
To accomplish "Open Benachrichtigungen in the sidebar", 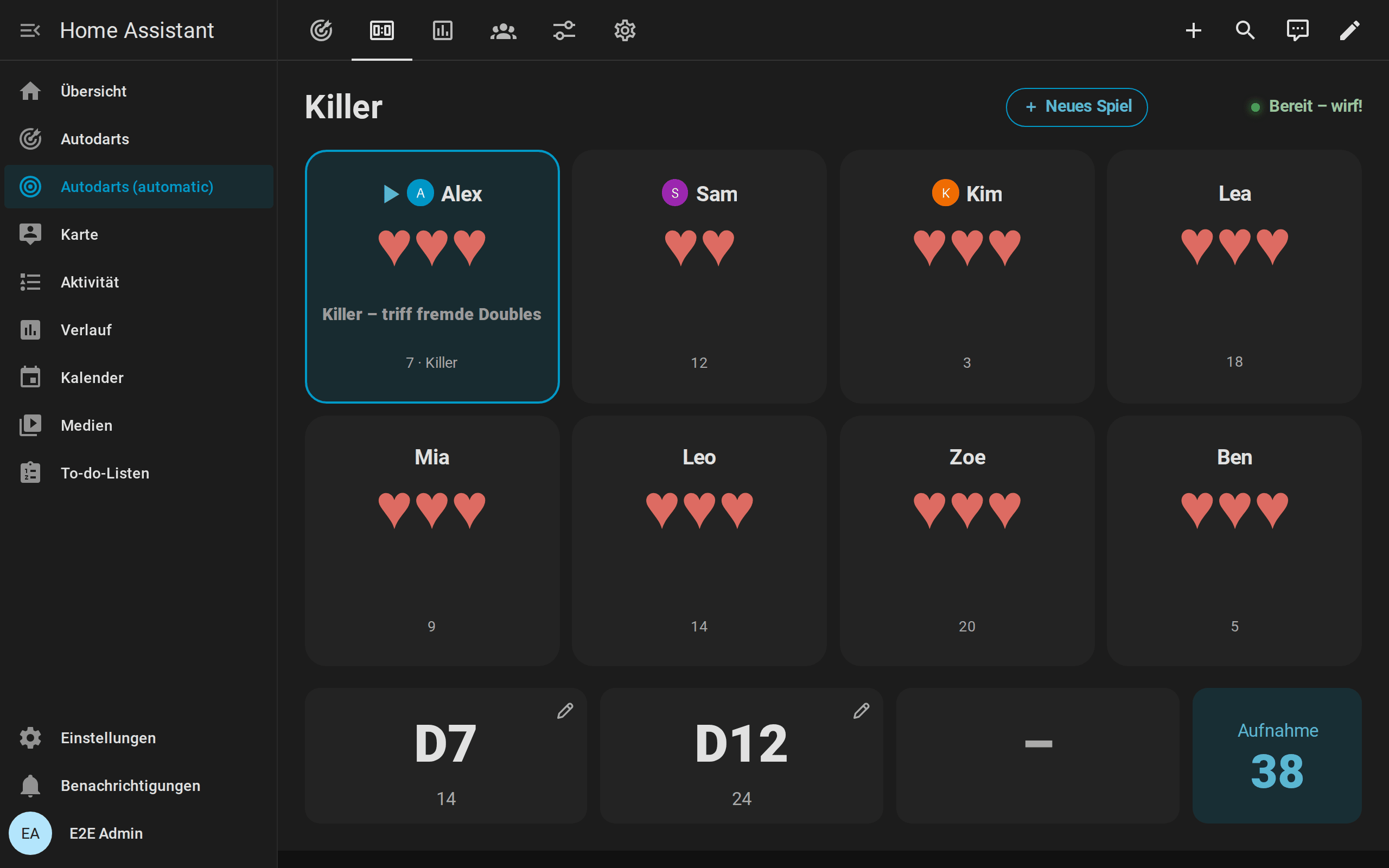I will (x=139, y=786).
